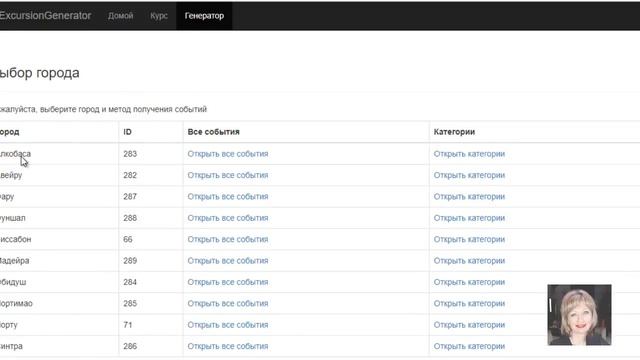Click the city name in row 66
640x360 pixels.
coord(16,239)
